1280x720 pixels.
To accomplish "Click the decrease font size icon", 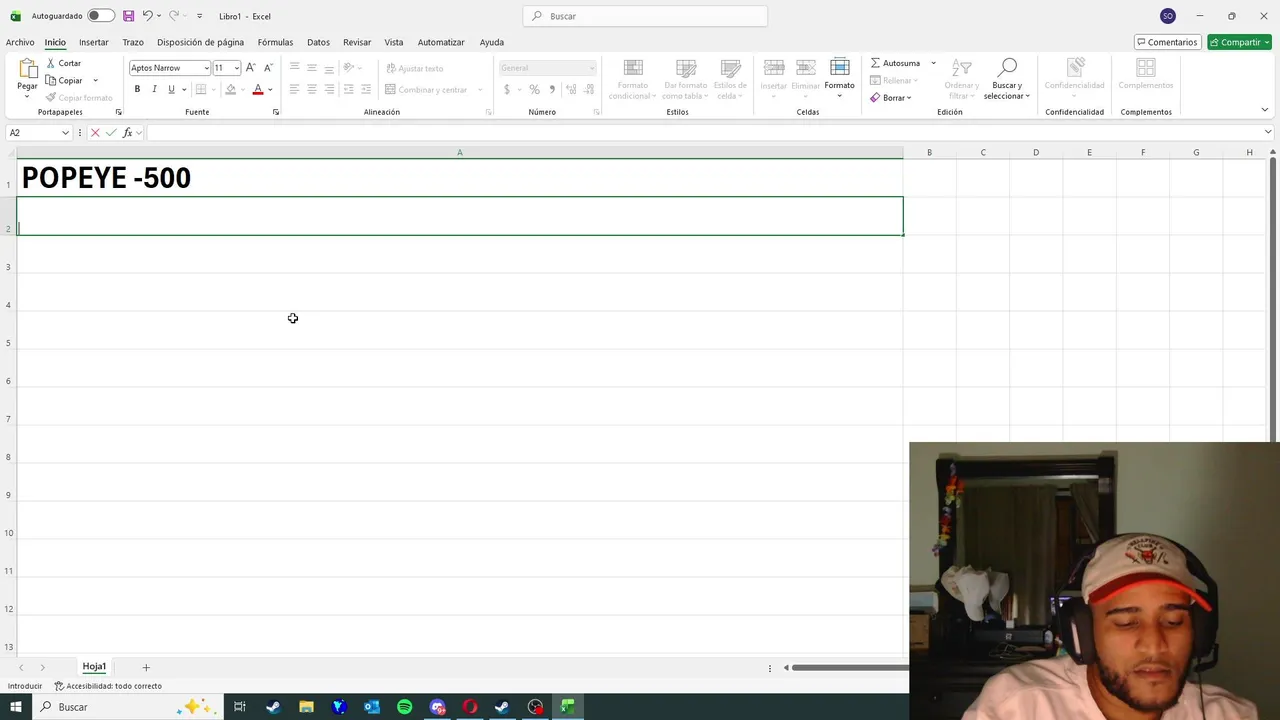I will point(268,68).
